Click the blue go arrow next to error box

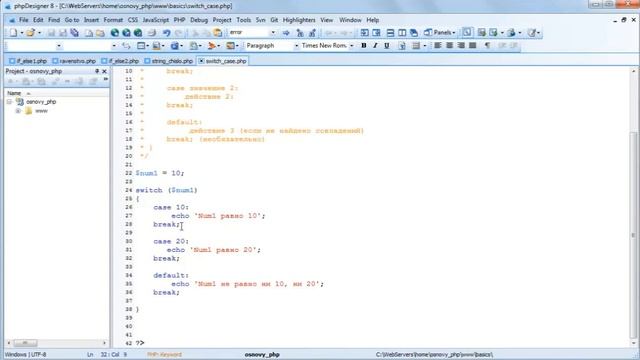(x=286, y=33)
